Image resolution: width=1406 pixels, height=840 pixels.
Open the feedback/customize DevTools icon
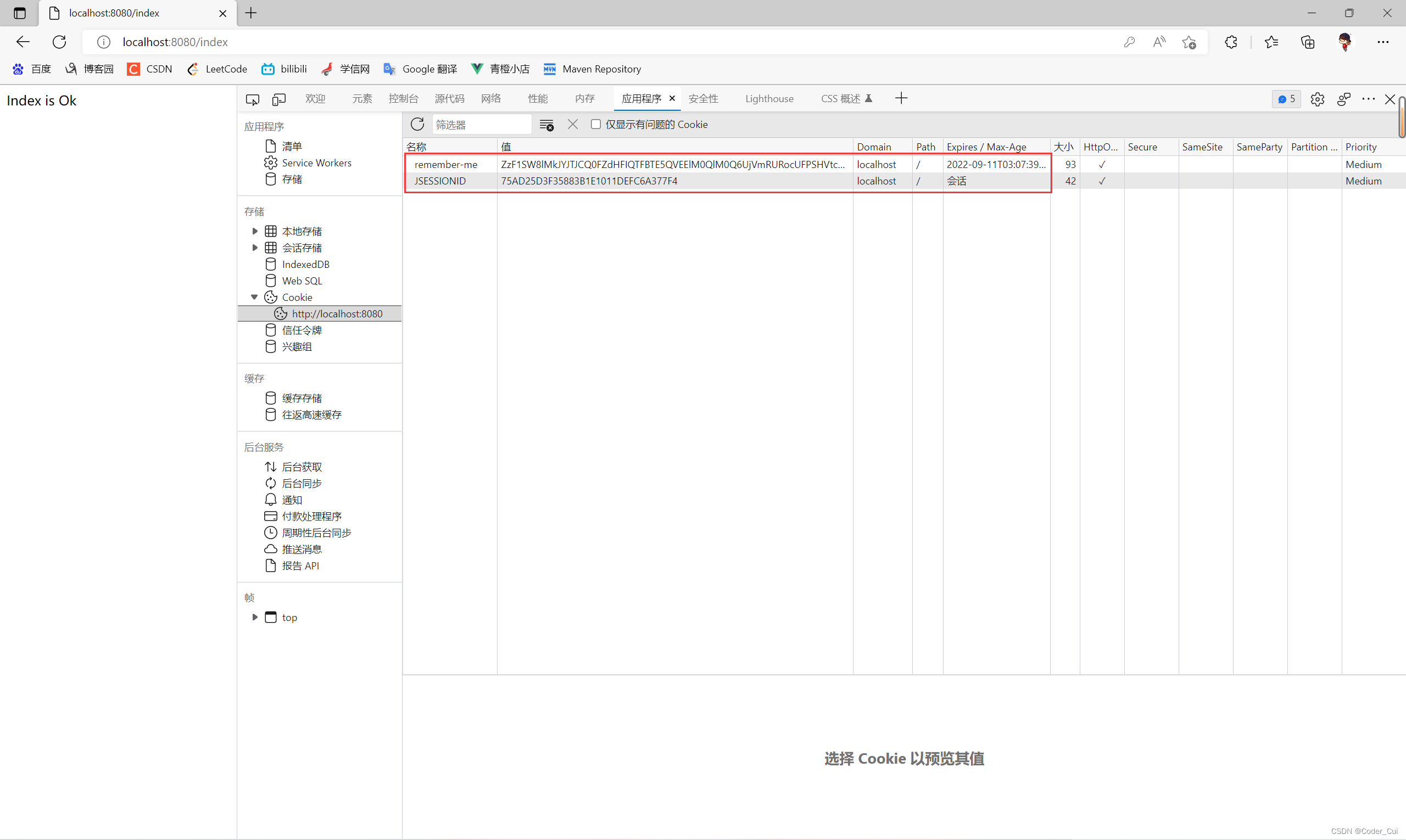point(1344,99)
